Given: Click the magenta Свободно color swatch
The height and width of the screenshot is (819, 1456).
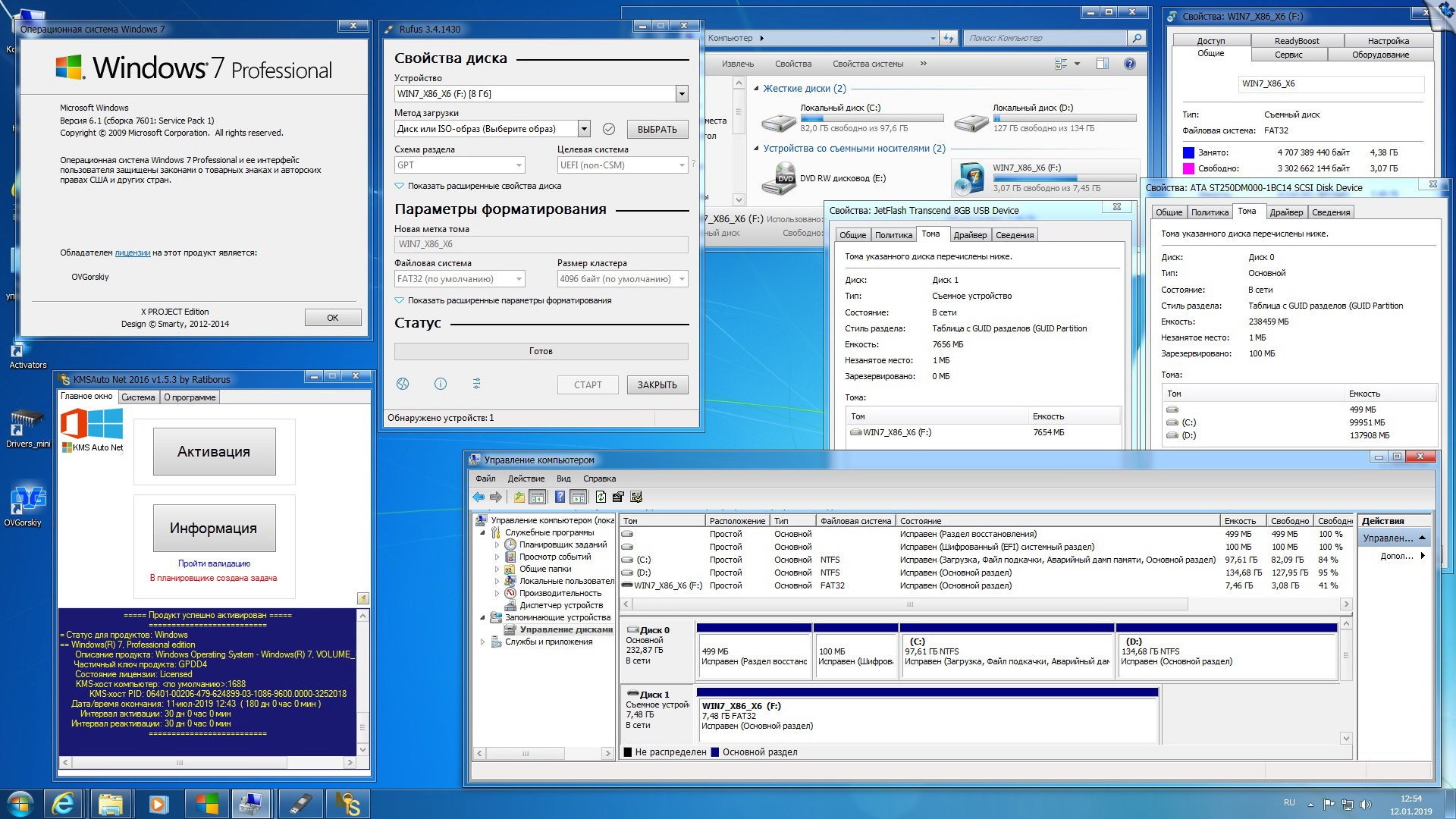Looking at the screenshot, I should pyautogui.click(x=1188, y=168).
